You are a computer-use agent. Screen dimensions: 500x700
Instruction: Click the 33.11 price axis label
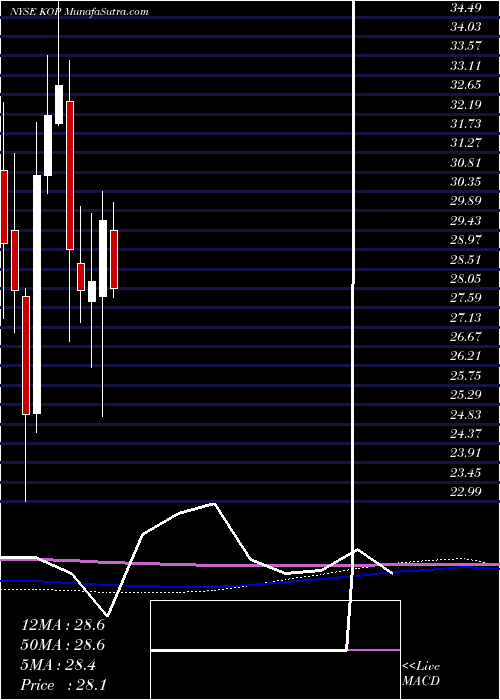point(466,66)
